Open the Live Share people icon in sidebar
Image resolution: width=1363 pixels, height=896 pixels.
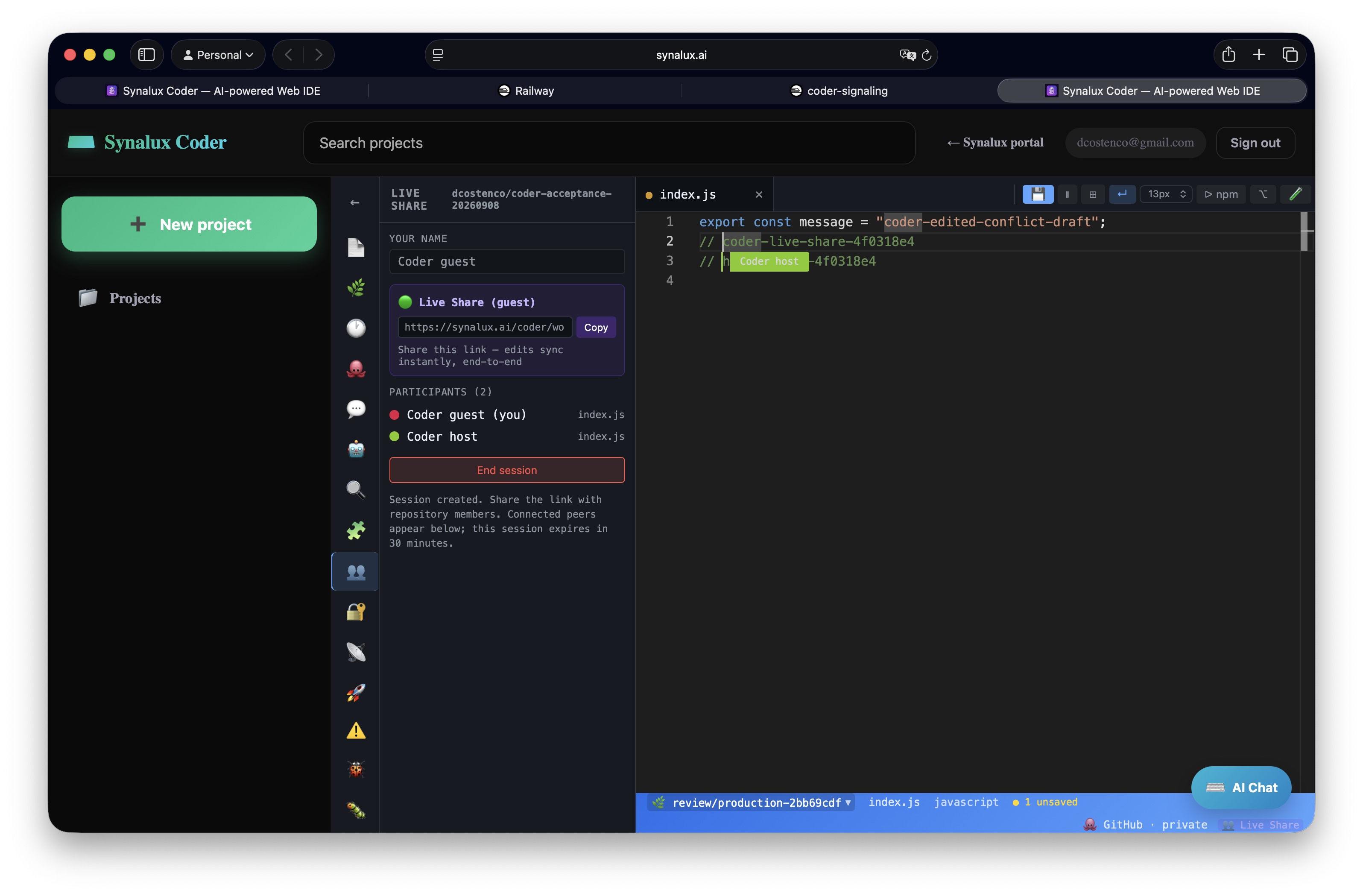356,571
